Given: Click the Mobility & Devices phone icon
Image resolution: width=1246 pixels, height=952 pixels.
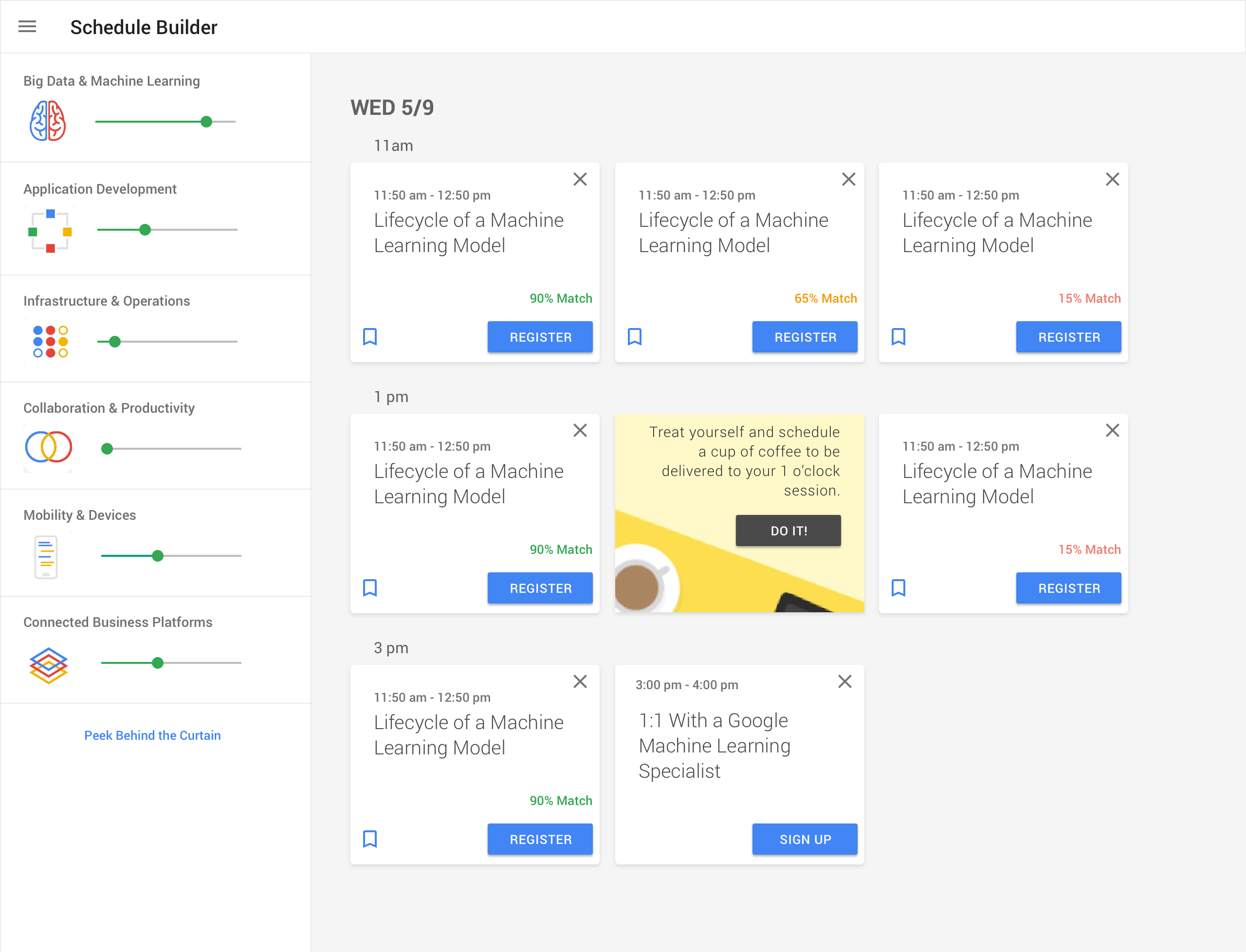Looking at the screenshot, I should coord(46,556).
